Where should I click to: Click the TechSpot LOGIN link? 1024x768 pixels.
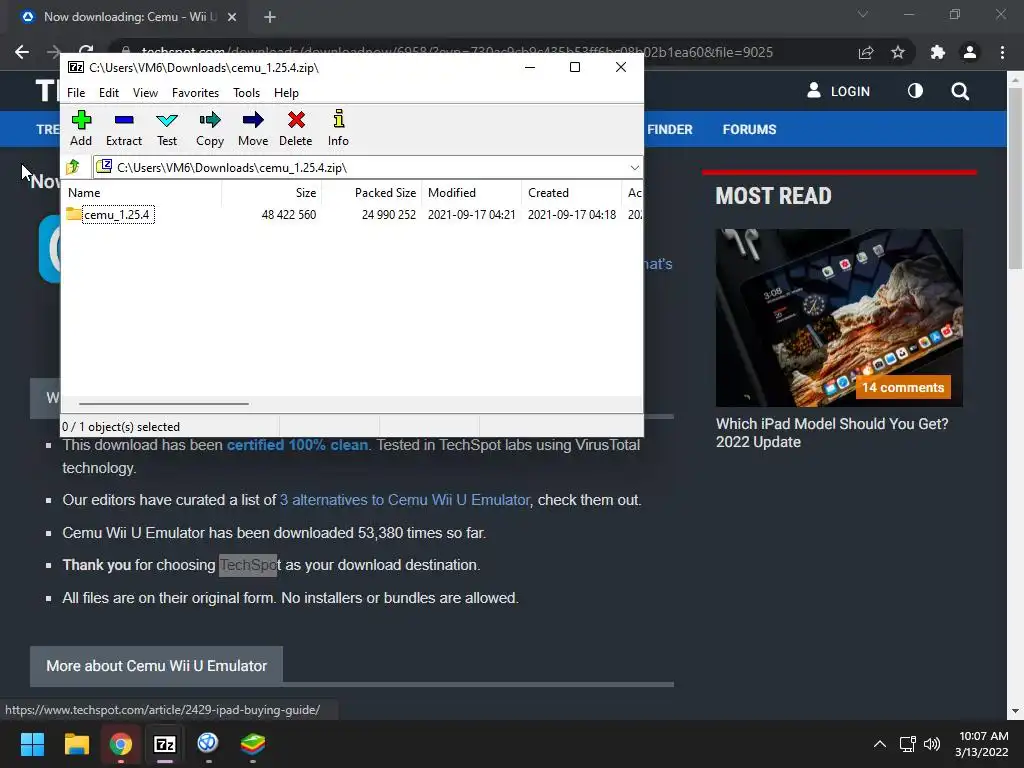click(x=839, y=91)
